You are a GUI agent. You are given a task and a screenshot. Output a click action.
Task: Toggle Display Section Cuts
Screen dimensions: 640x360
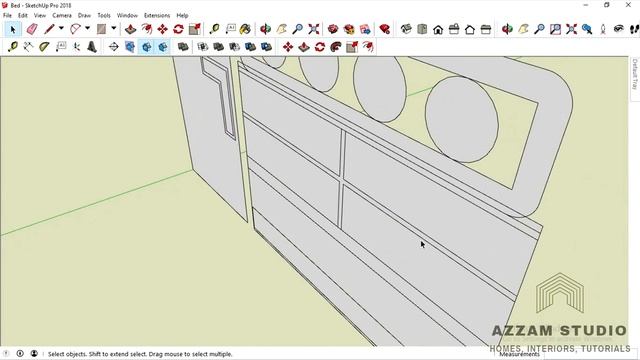click(x=146, y=47)
